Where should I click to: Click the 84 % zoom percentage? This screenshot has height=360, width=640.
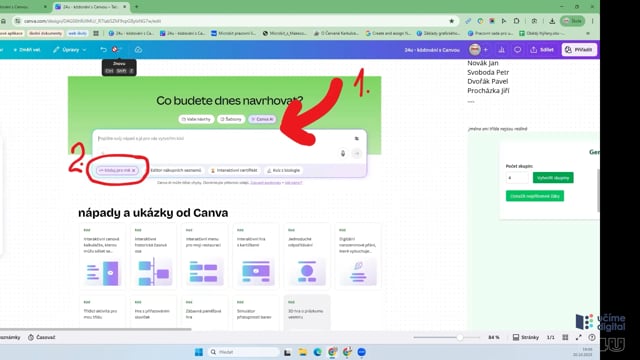(x=493, y=338)
